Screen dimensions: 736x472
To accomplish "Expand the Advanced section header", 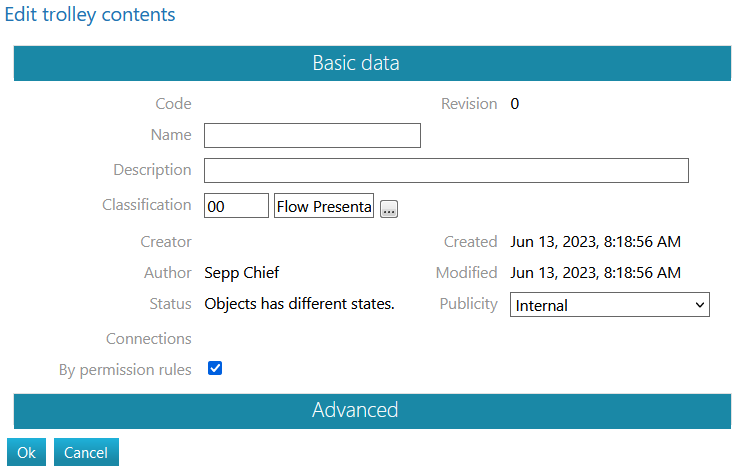I will (355, 410).
